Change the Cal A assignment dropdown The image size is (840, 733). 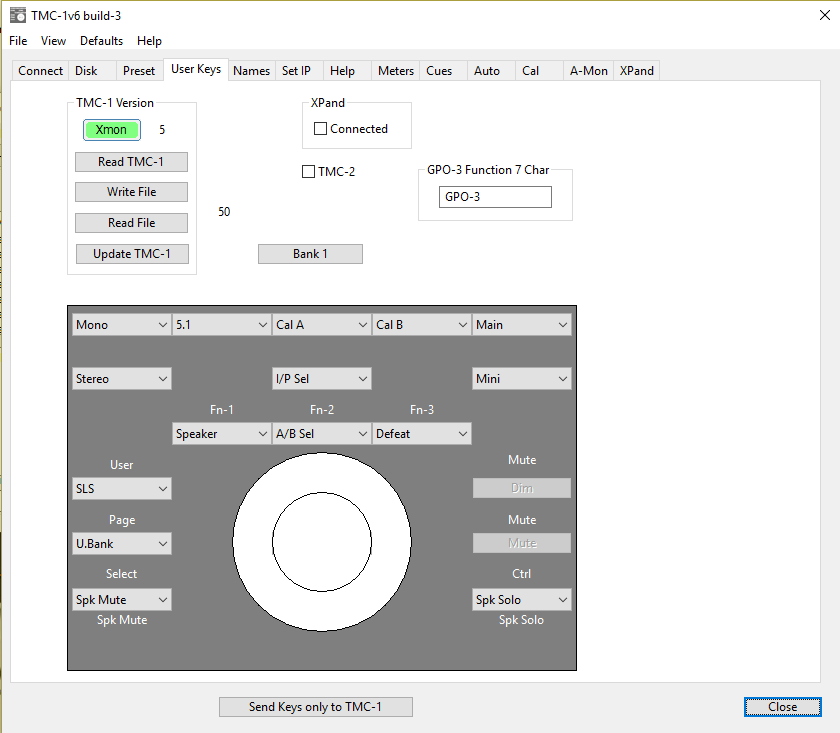click(321, 324)
